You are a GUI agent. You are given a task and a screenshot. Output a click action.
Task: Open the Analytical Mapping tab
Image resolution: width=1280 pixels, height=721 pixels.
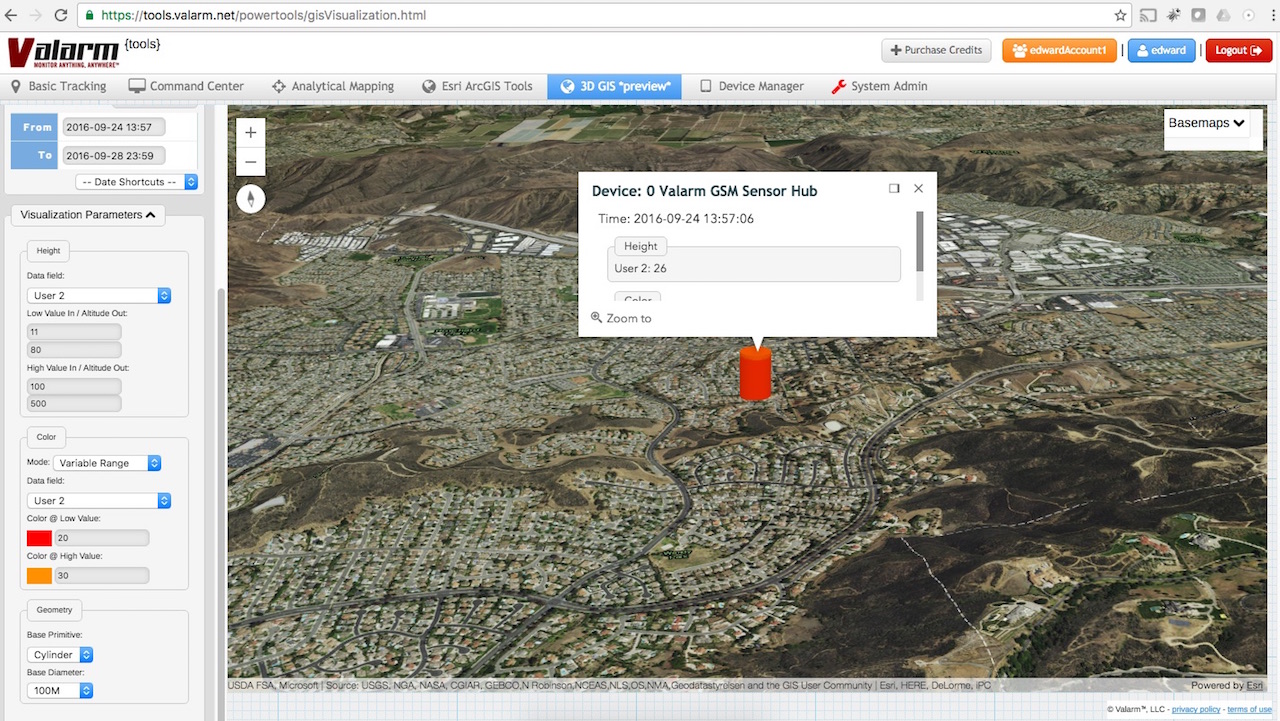point(333,86)
